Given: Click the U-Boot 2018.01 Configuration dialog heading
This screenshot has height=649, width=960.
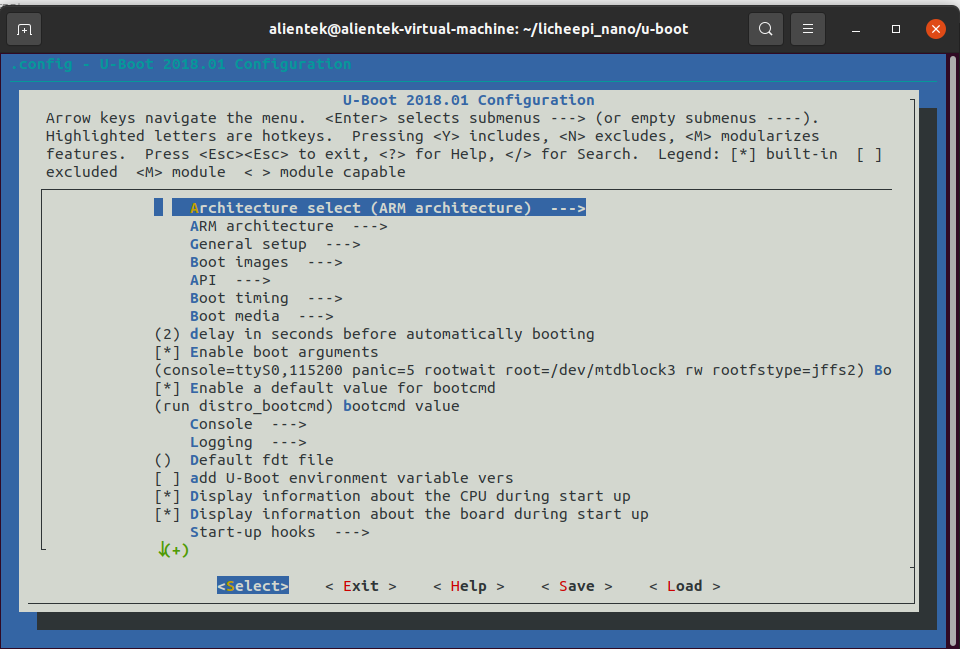Looking at the screenshot, I should (x=468, y=100).
